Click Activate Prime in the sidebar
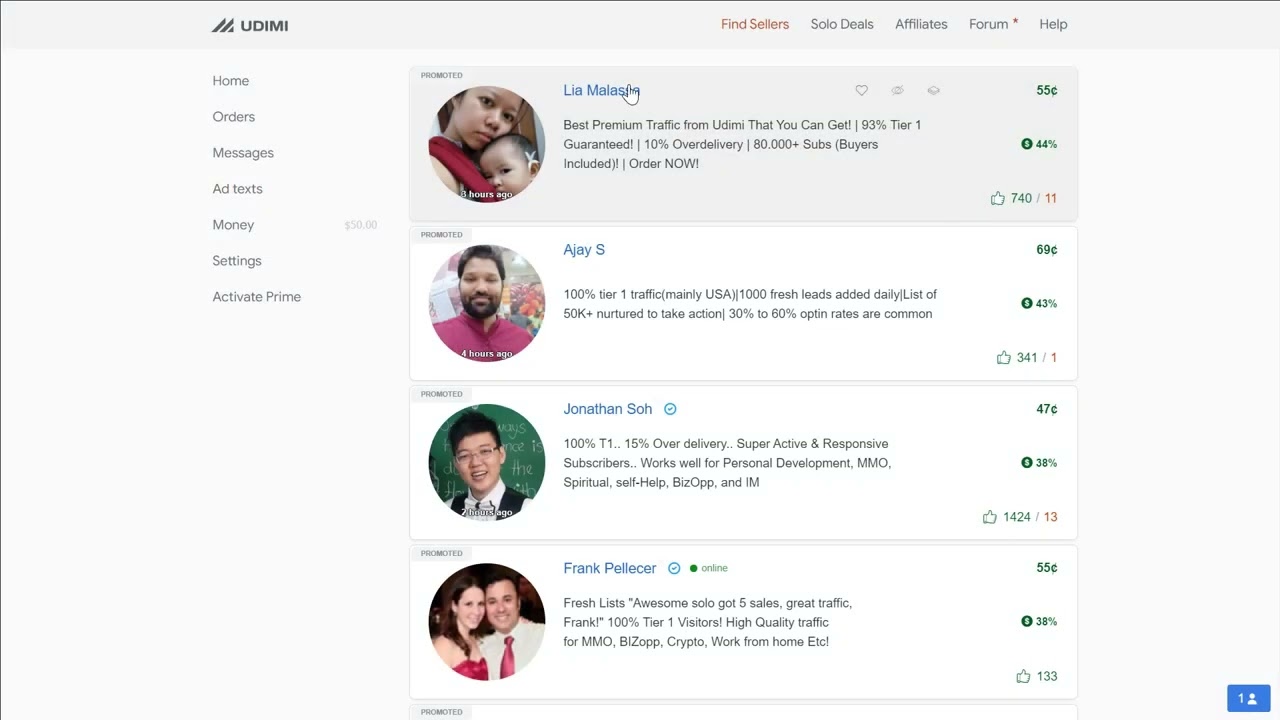 pyautogui.click(x=256, y=296)
